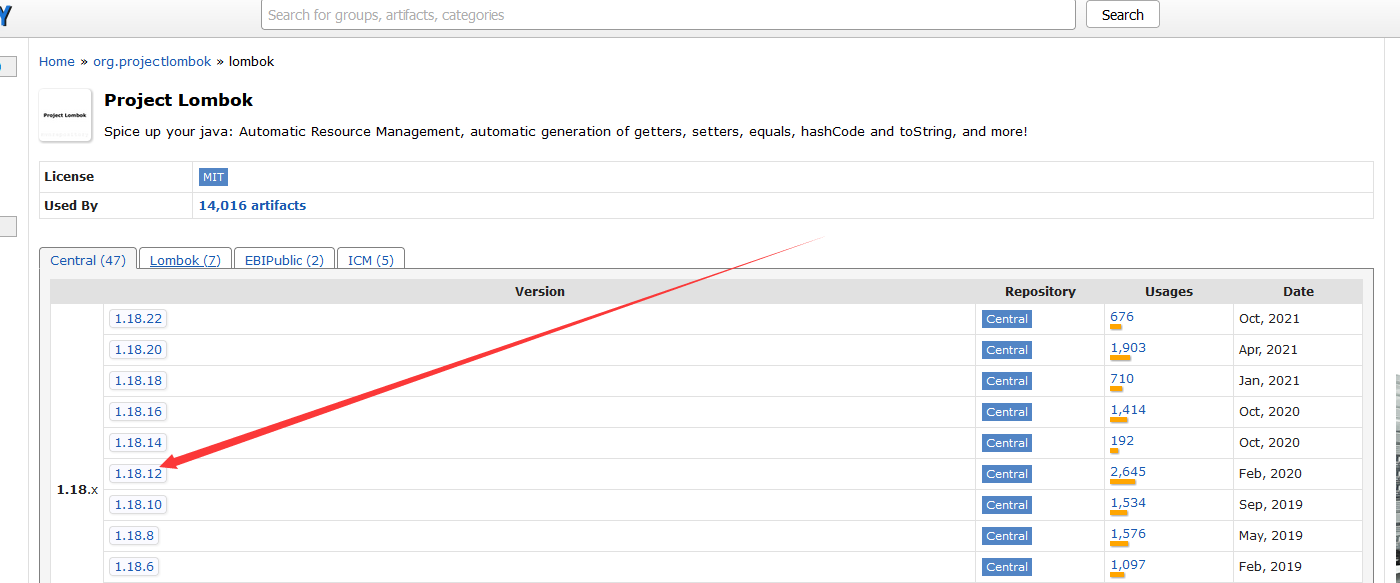
Task: Open version 1.18.18
Action: (138, 381)
